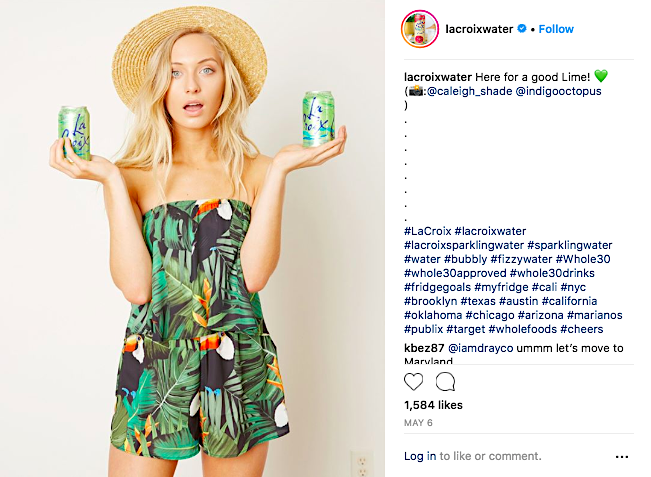This screenshot has height=477, width=651.
Task: Click the lacroixwater profile avatar
Action: coord(420,30)
